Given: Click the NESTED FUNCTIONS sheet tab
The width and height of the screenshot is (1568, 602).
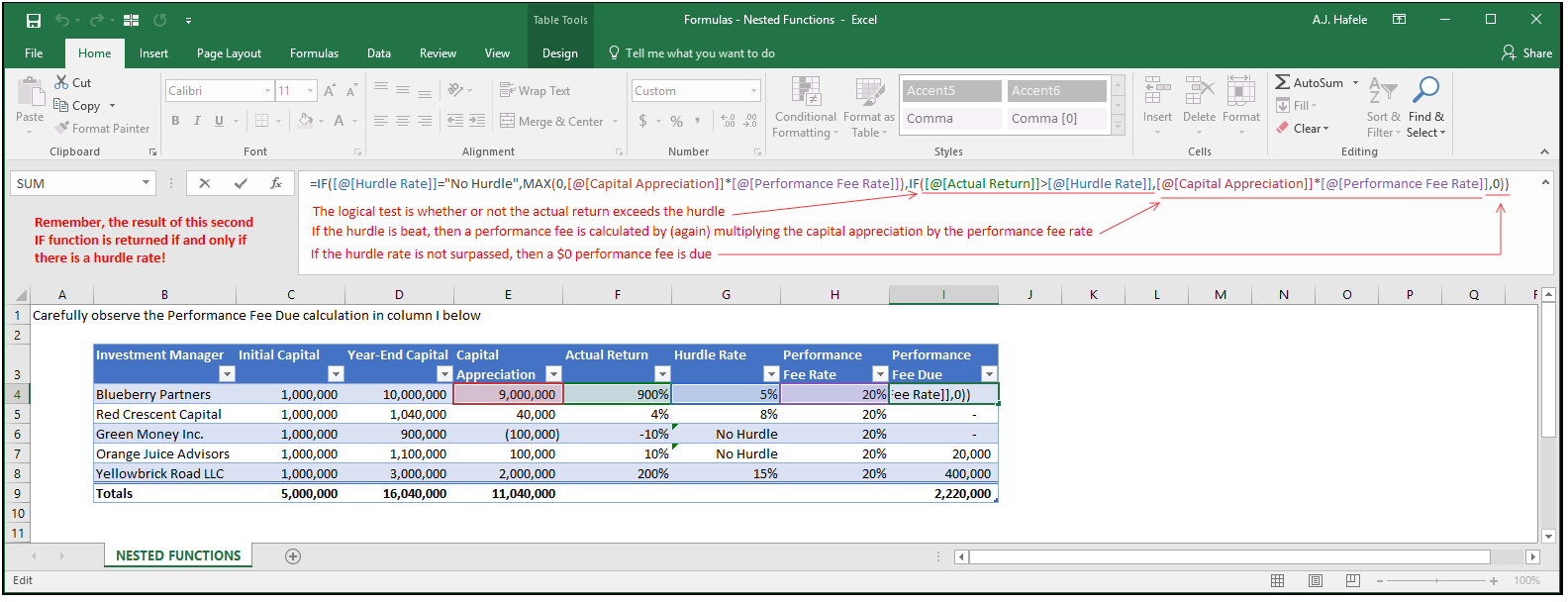Looking at the screenshot, I should tap(178, 555).
